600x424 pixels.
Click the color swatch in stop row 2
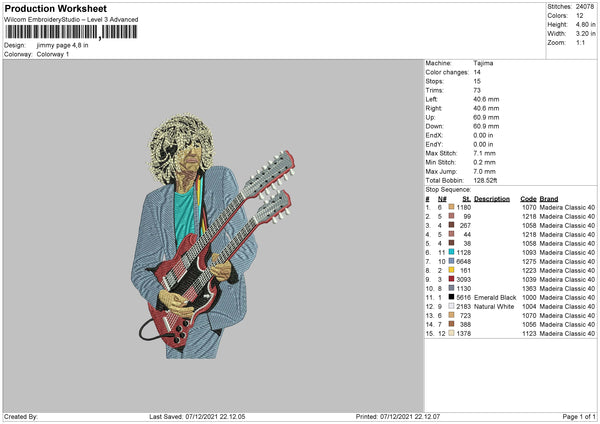(x=451, y=216)
